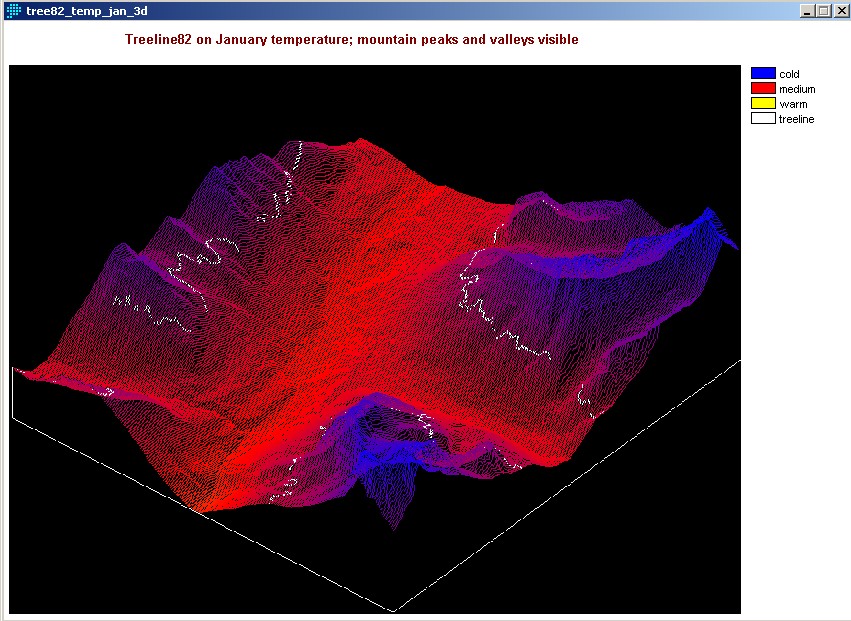This screenshot has width=851, height=621.
Task: Pick the red medium legend swatch
Action: tap(763, 89)
